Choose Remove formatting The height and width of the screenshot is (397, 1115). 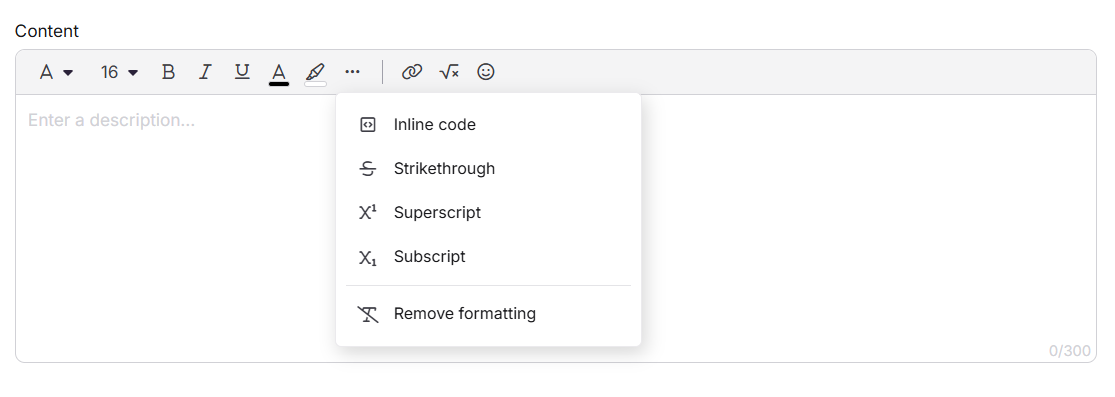[x=489, y=314]
